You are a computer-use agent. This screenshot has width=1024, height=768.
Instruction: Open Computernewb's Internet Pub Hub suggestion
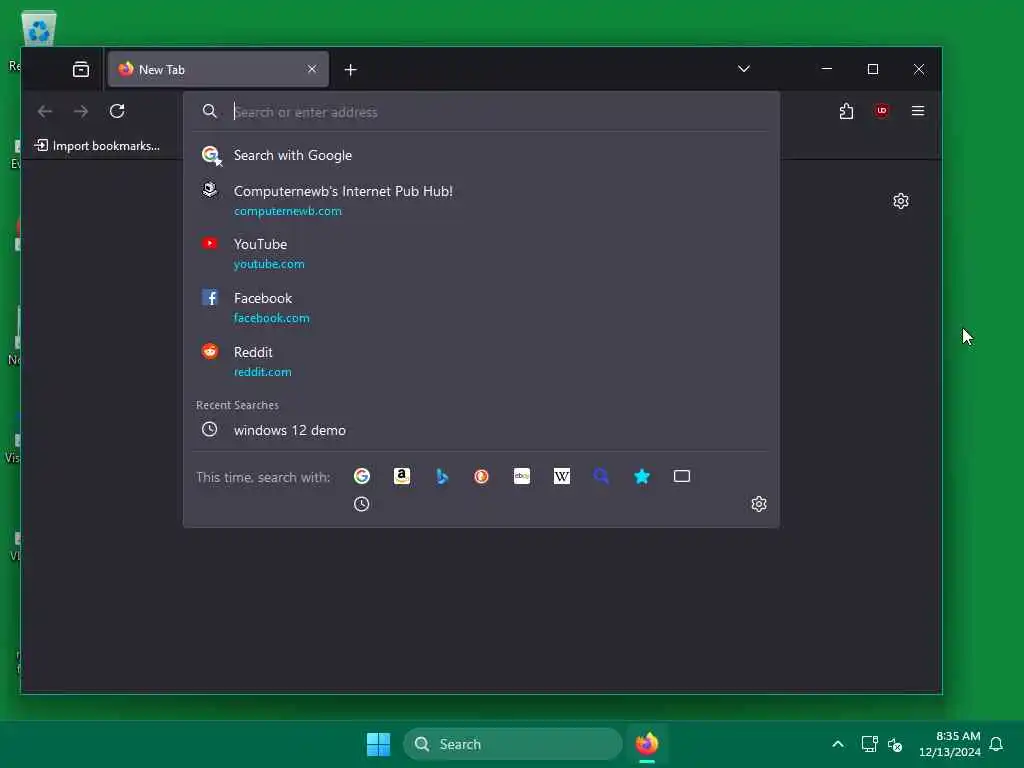[x=481, y=200]
